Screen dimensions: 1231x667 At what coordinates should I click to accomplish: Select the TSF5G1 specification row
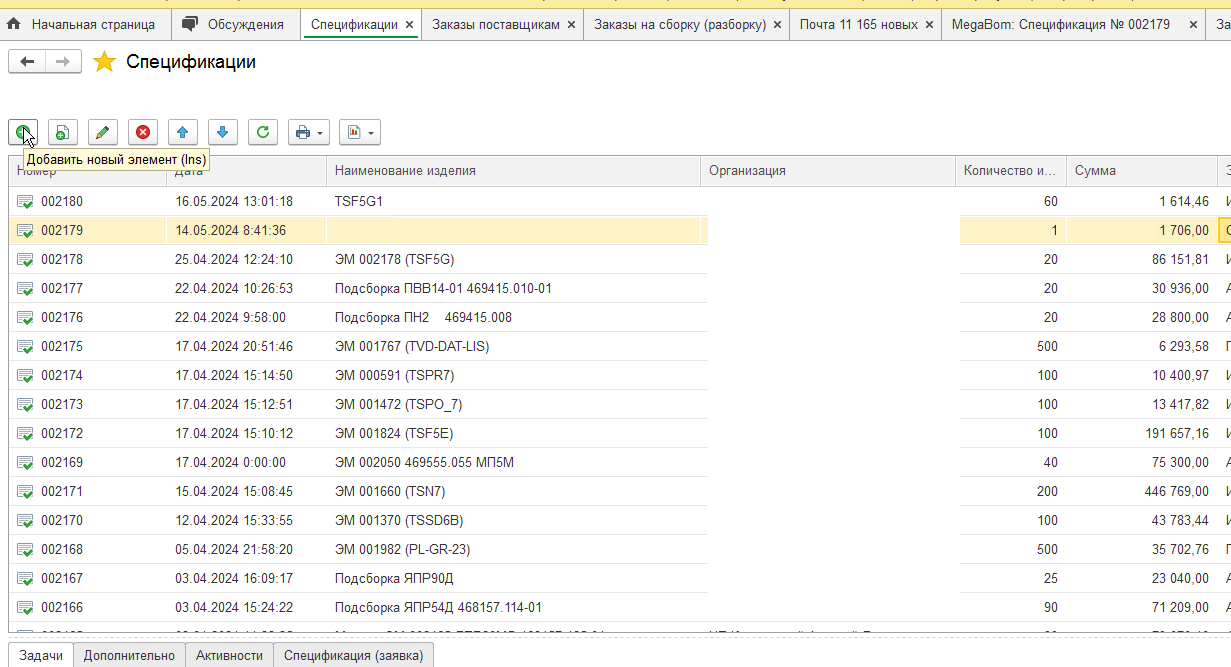(x=359, y=202)
